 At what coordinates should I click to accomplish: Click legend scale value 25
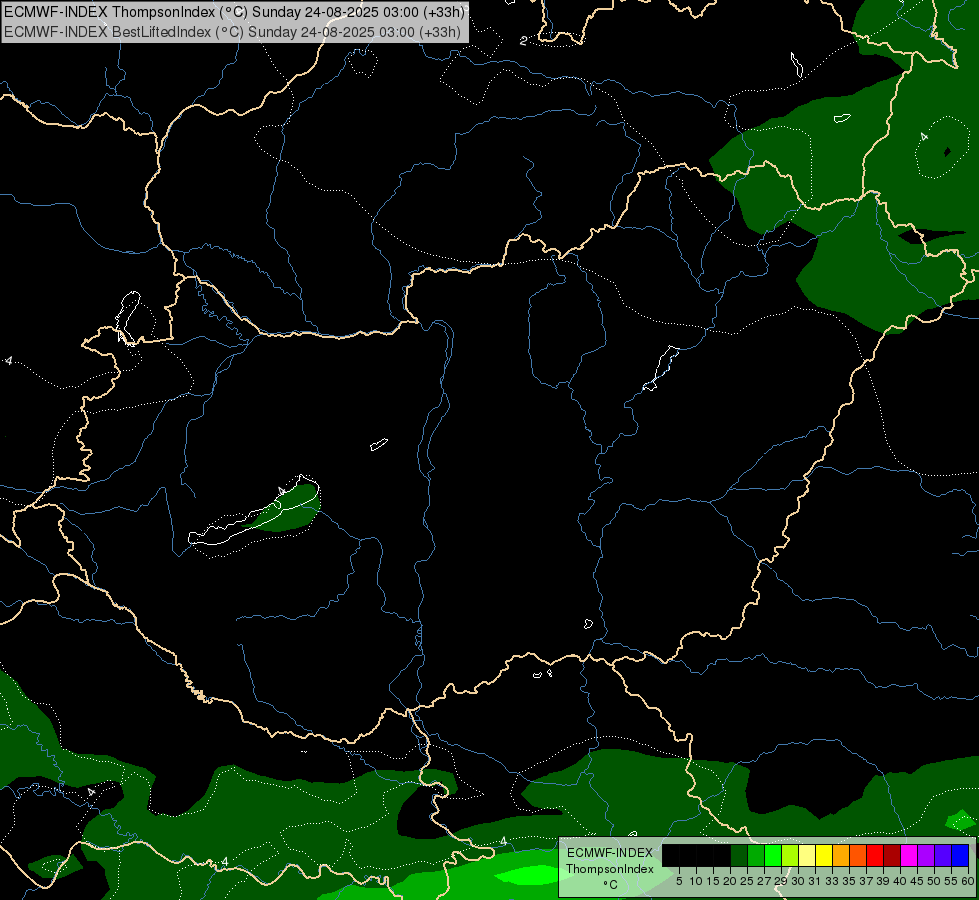pyautogui.click(x=747, y=881)
